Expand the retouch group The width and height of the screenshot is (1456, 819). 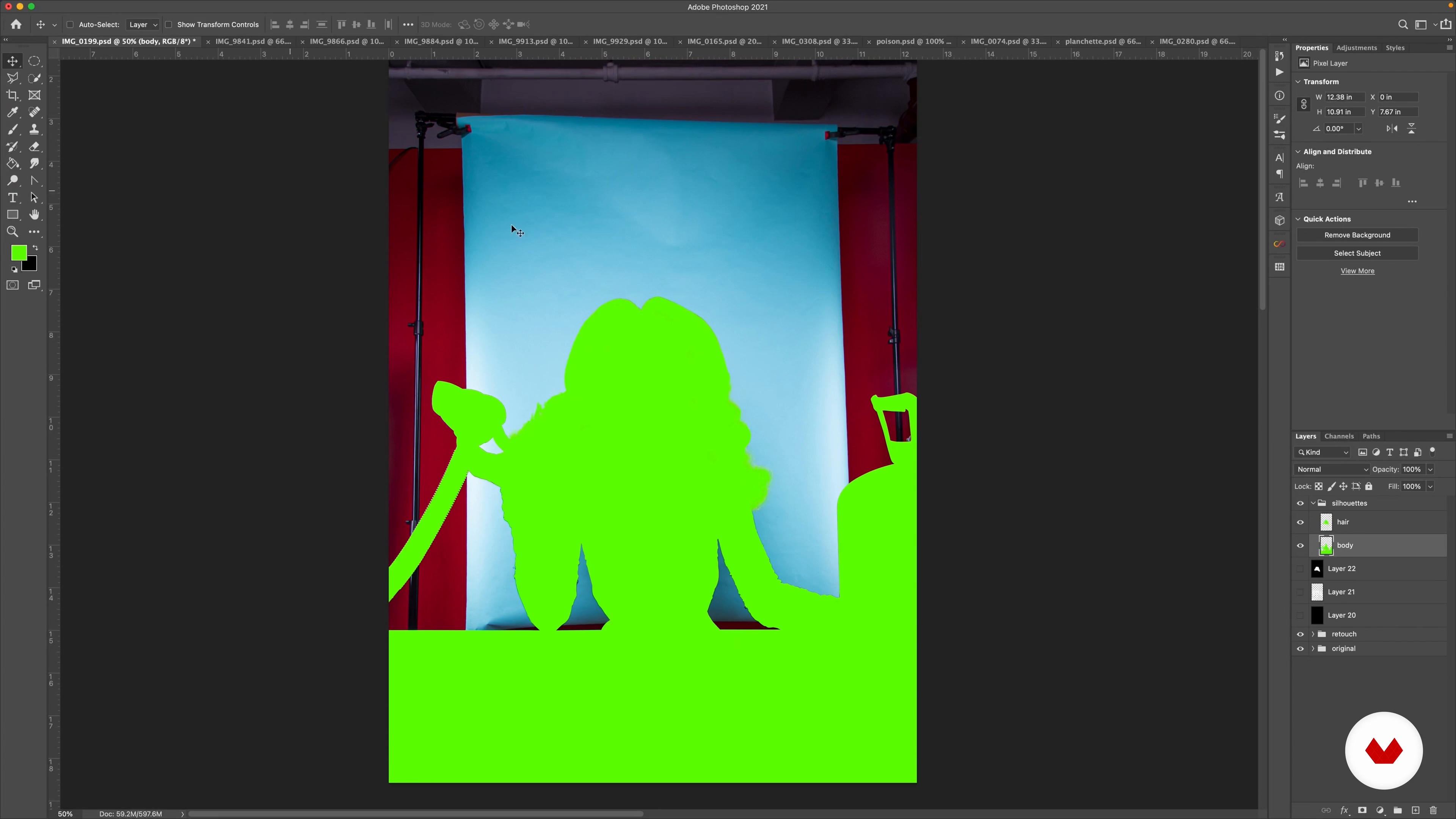pyautogui.click(x=1313, y=634)
